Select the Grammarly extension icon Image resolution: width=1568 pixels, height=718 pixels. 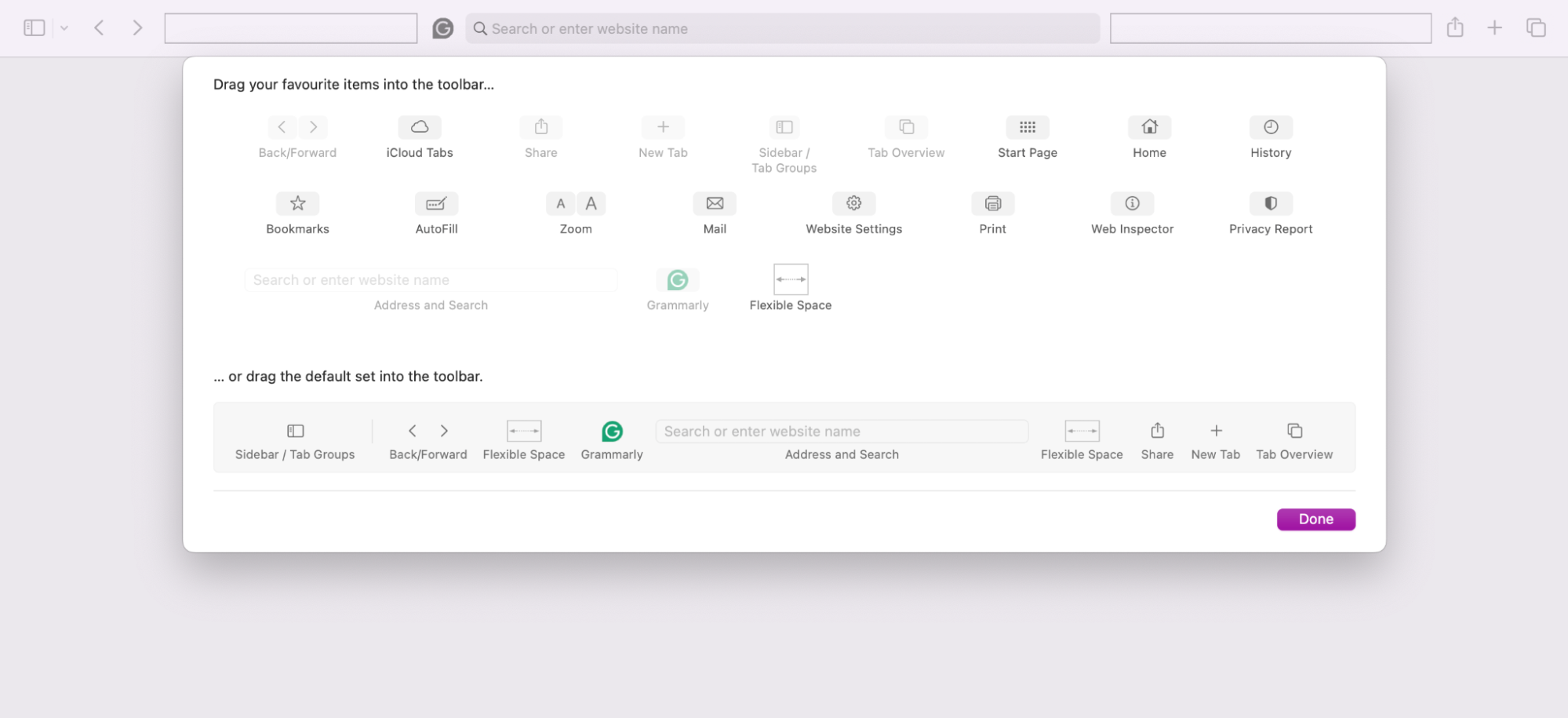pyautogui.click(x=677, y=279)
